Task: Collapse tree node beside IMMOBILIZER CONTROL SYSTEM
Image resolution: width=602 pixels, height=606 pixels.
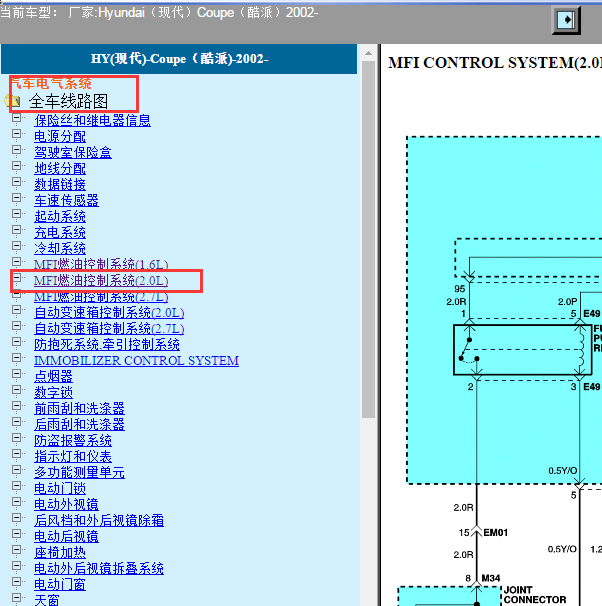Action: click(16, 358)
